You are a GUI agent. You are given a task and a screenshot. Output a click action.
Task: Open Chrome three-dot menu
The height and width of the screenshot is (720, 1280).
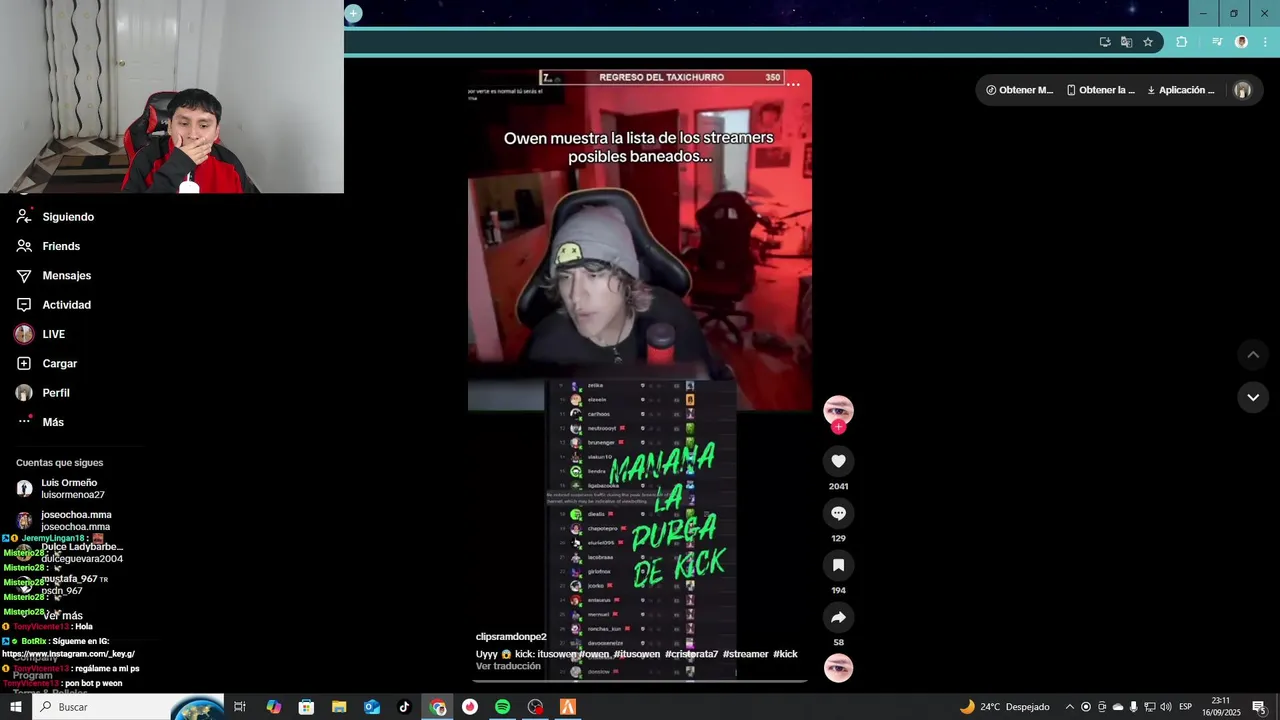(1265, 42)
